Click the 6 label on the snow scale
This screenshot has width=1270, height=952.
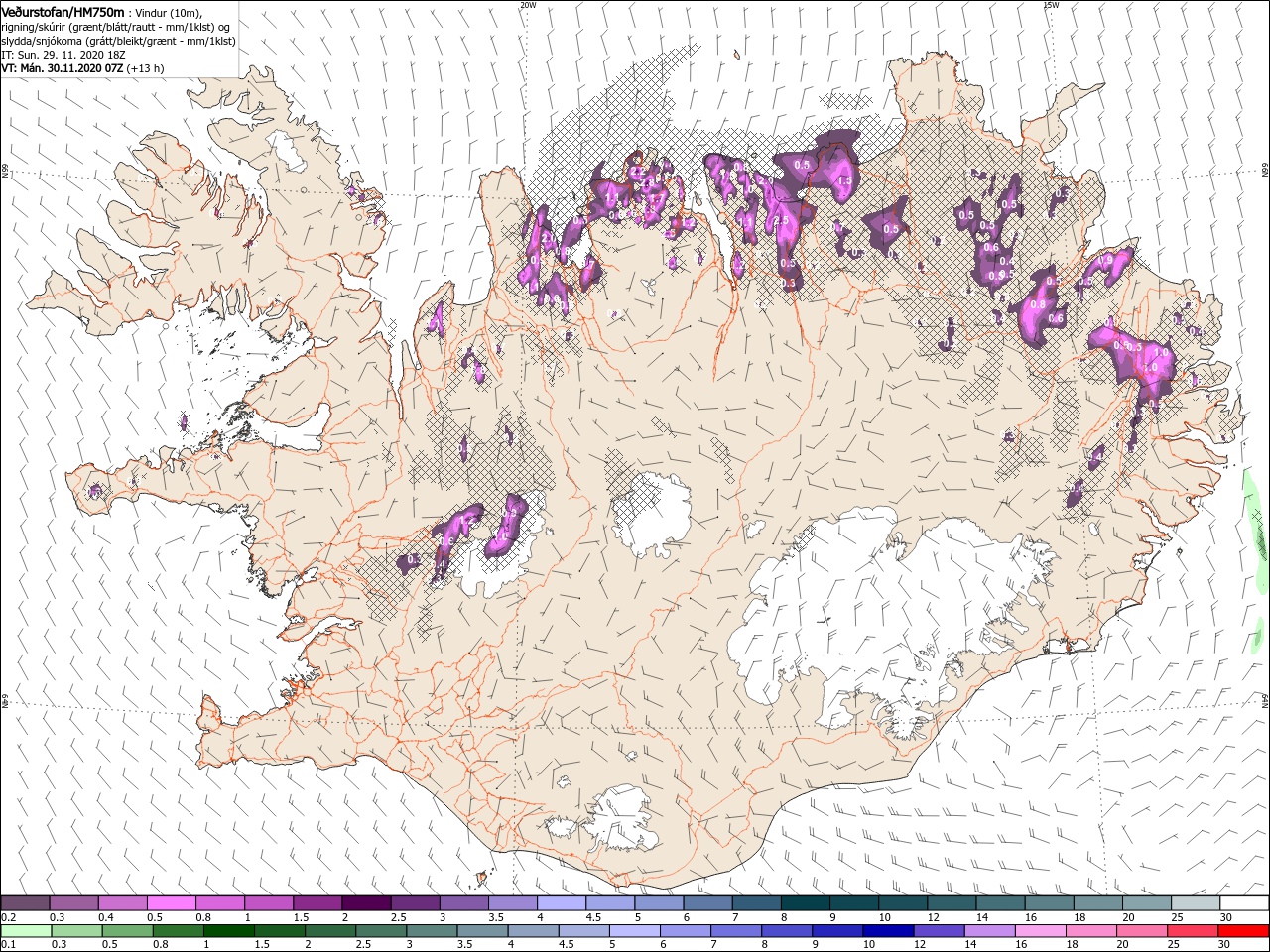(x=685, y=917)
